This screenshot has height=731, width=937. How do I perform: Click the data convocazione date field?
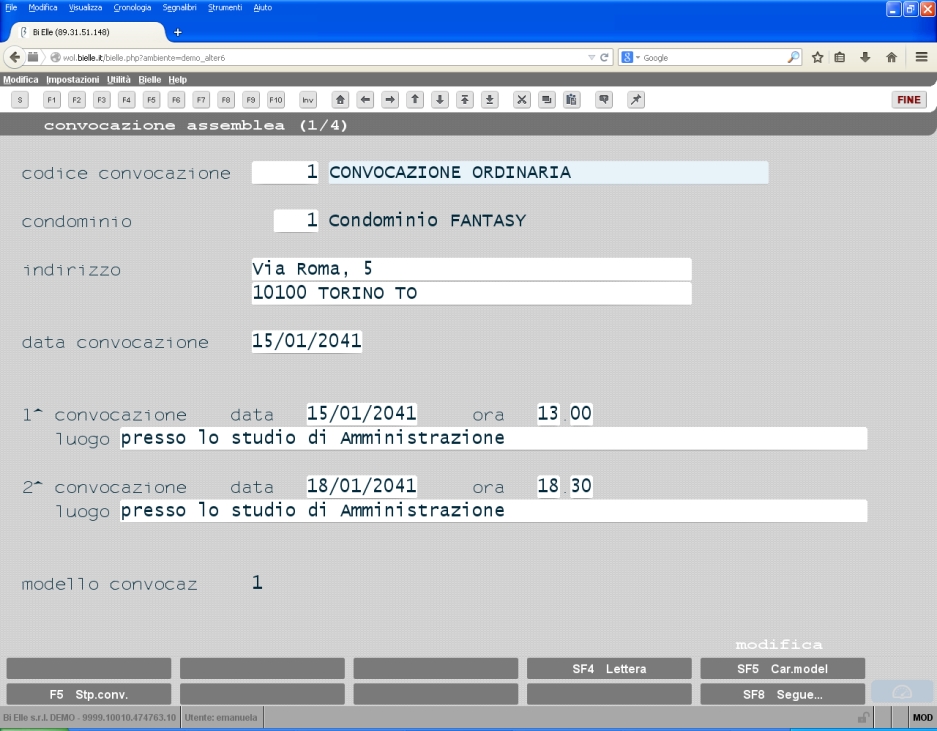(x=307, y=341)
